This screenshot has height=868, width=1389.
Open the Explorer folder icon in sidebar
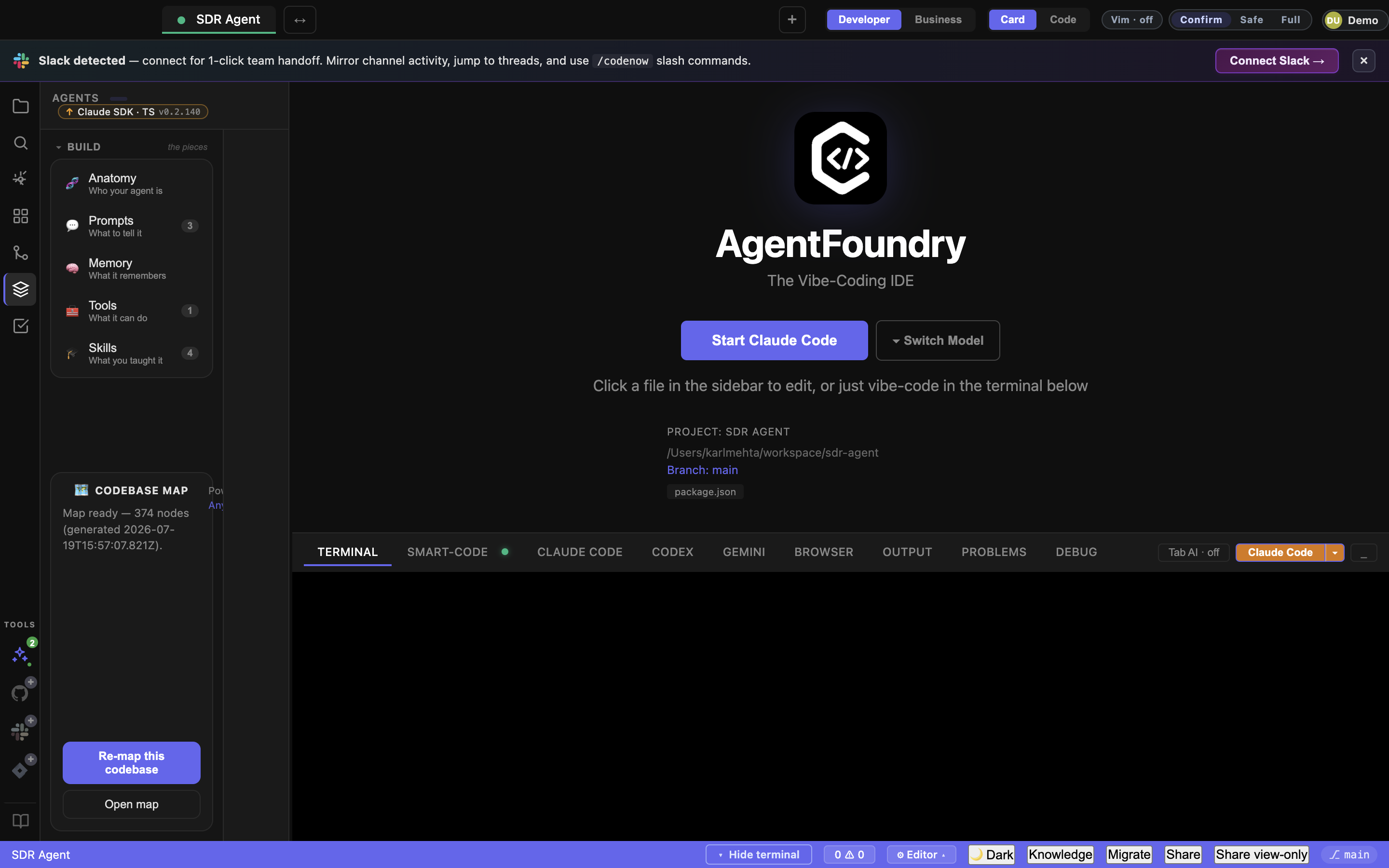pyautogui.click(x=21, y=106)
